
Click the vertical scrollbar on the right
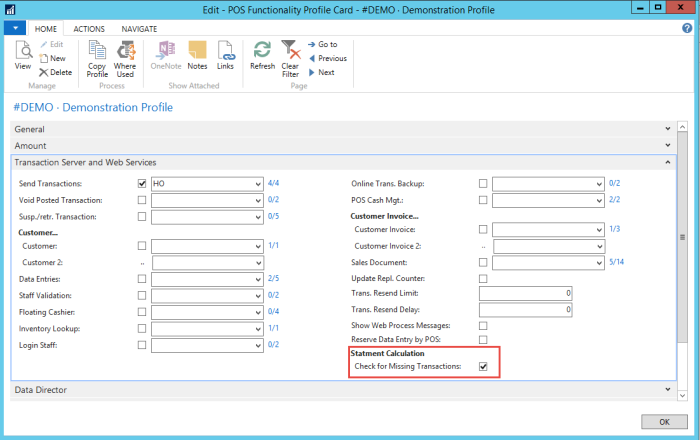tap(682, 238)
